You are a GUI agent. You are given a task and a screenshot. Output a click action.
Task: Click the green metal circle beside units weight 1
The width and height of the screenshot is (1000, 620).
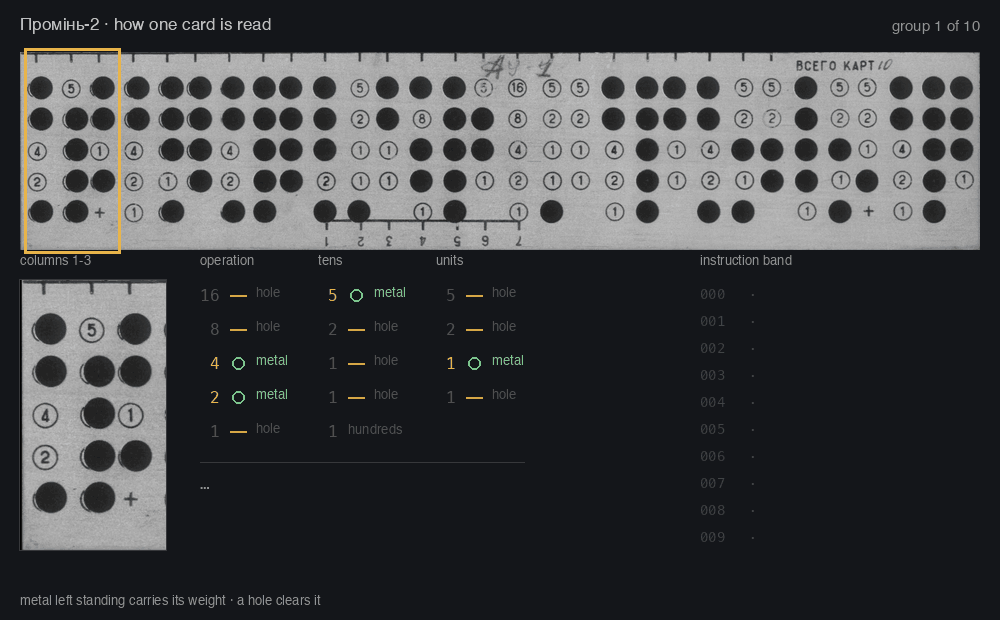pos(474,363)
